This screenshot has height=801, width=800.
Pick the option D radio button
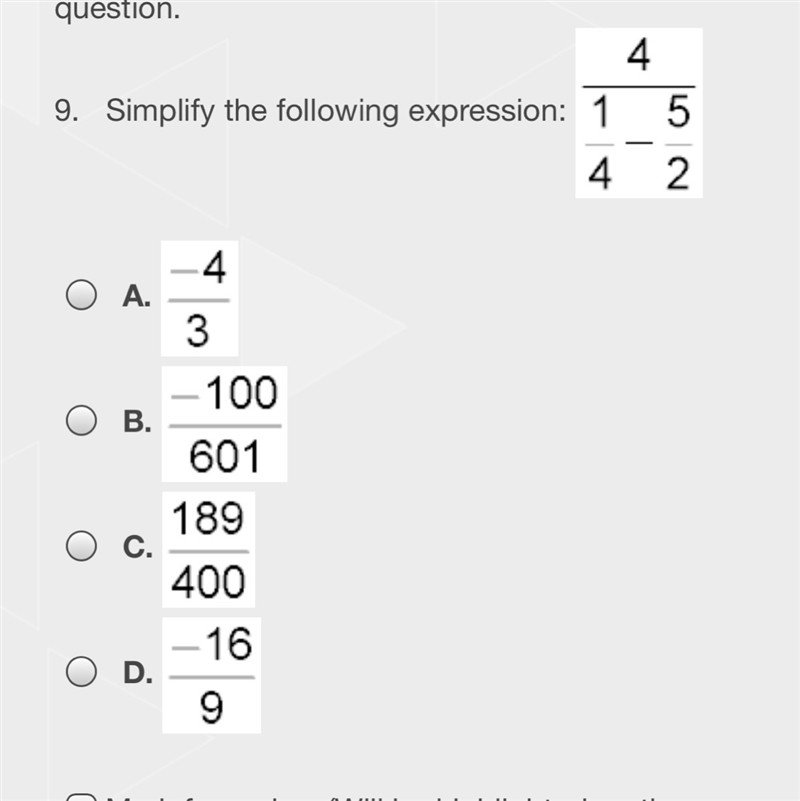coord(81,671)
